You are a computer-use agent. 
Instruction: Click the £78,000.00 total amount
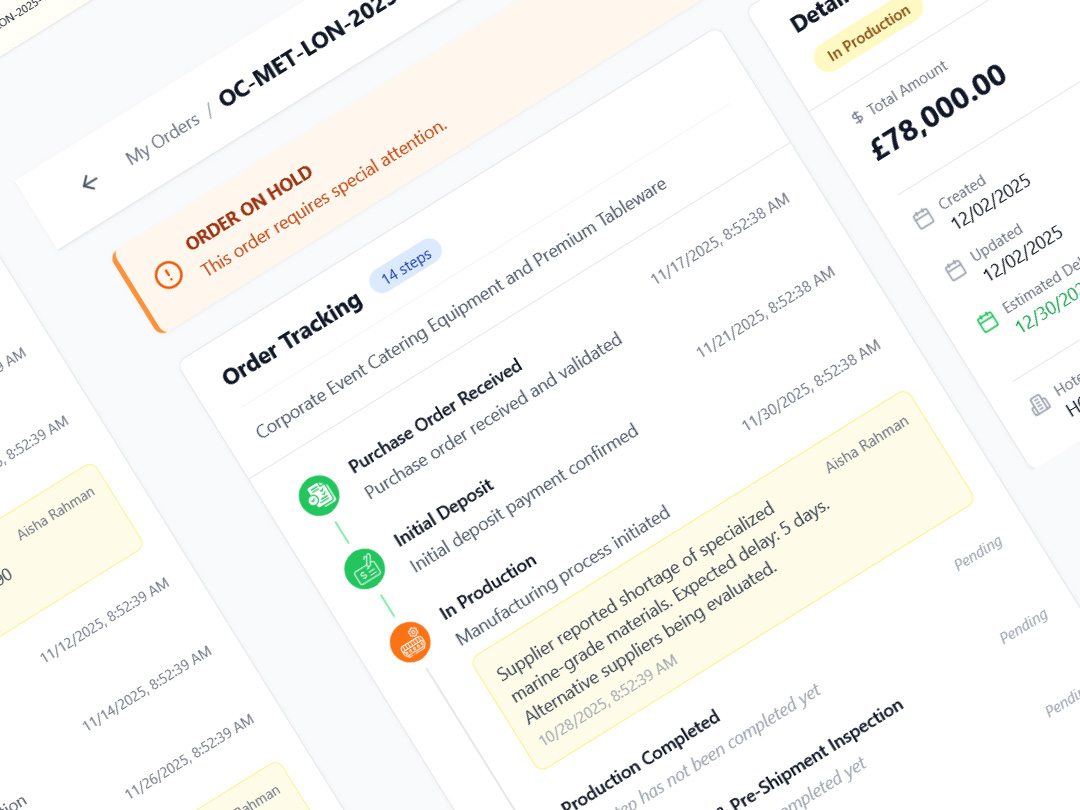click(x=938, y=109)
